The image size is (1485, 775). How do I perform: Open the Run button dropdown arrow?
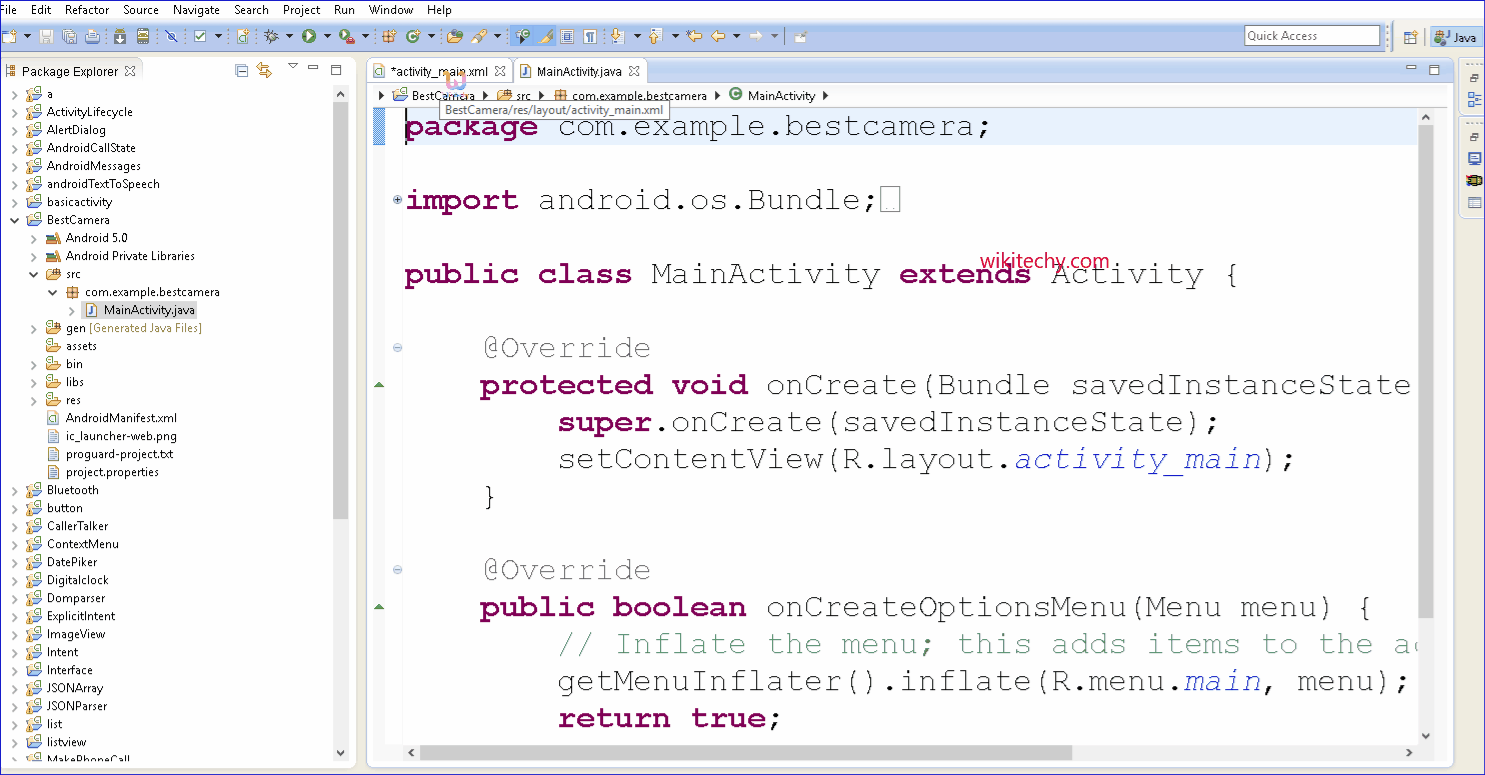(x=326, y=36)
